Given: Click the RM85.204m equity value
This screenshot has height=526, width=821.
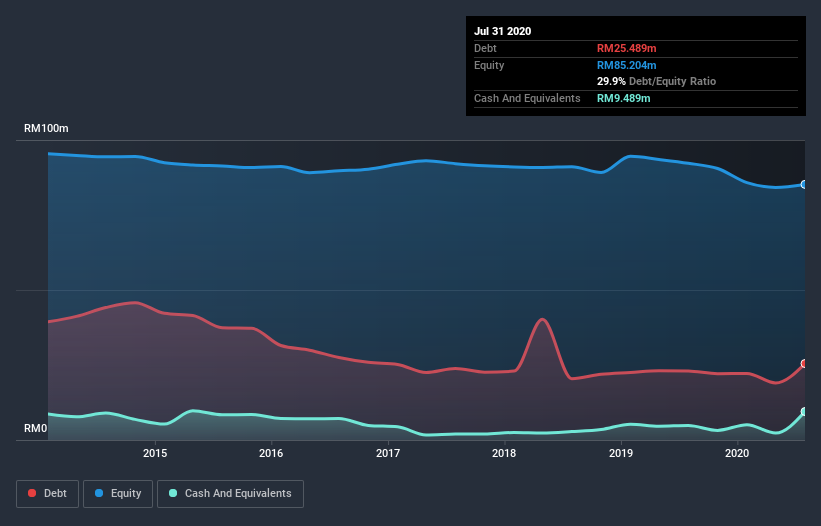Looking at the screenshot, I should (627, 65).
